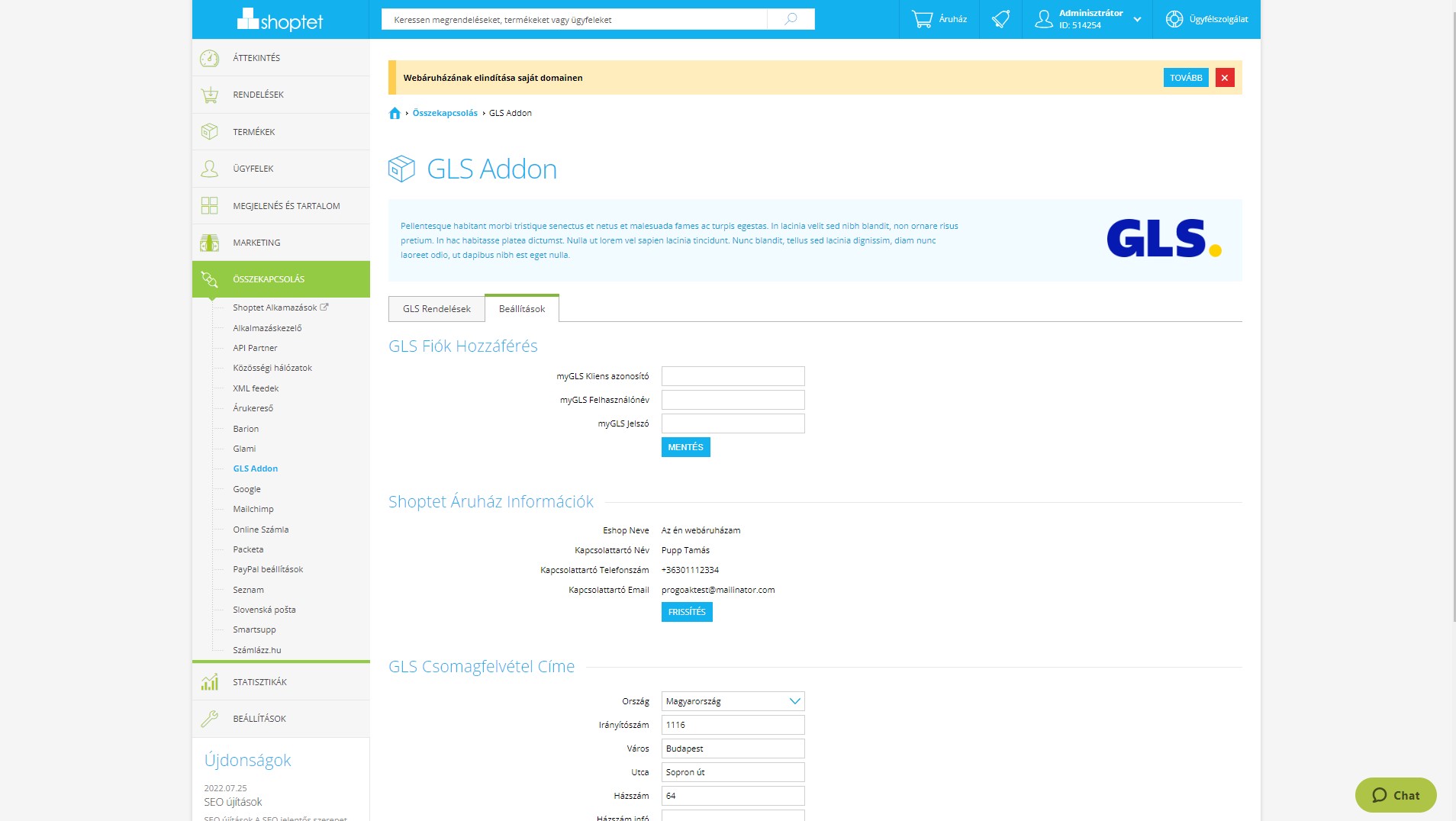1456x821 pixels.
Task: Focus the top search input field
Action: [574, 19]
